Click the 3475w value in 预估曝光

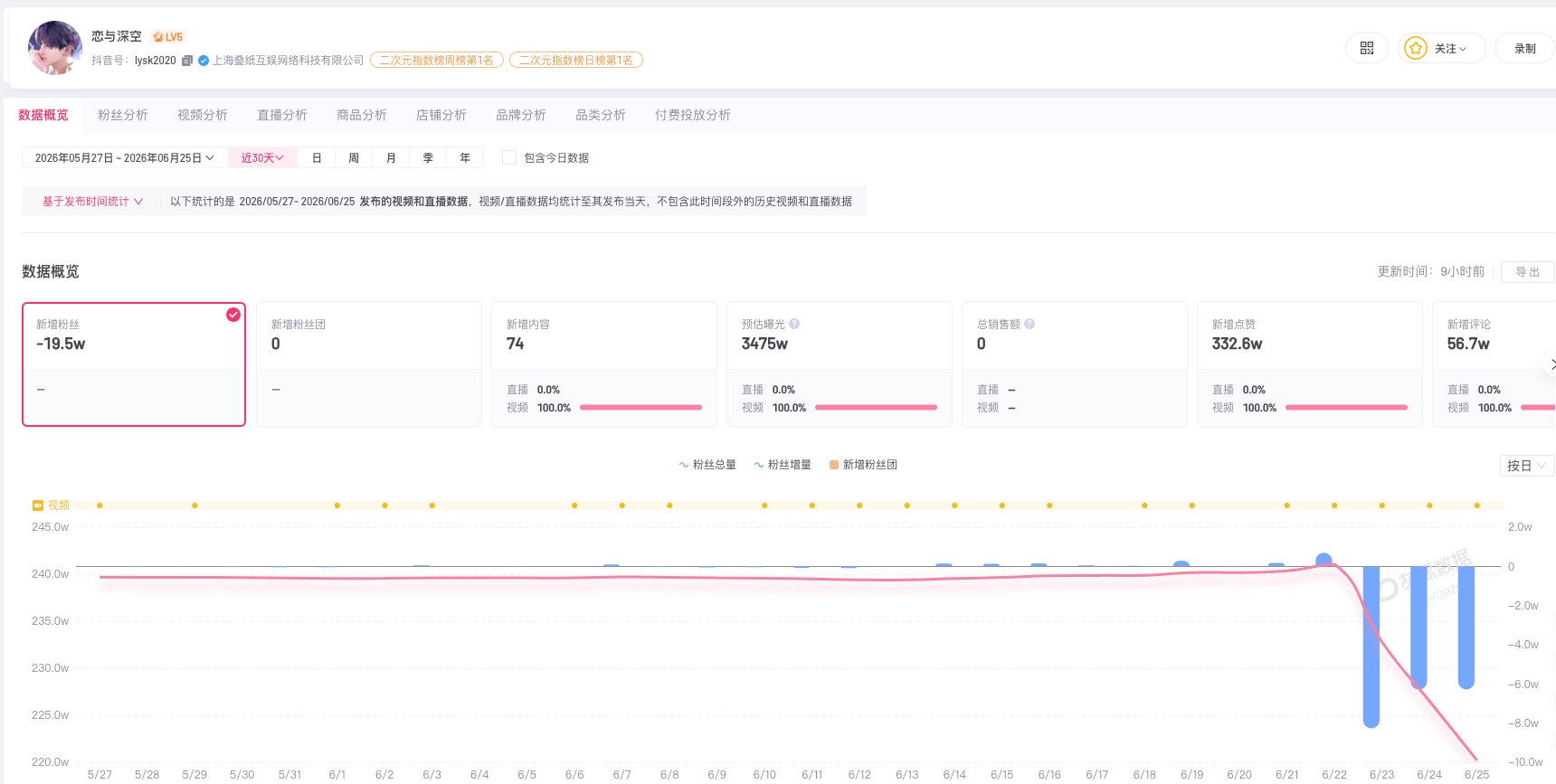pos(764,344)
